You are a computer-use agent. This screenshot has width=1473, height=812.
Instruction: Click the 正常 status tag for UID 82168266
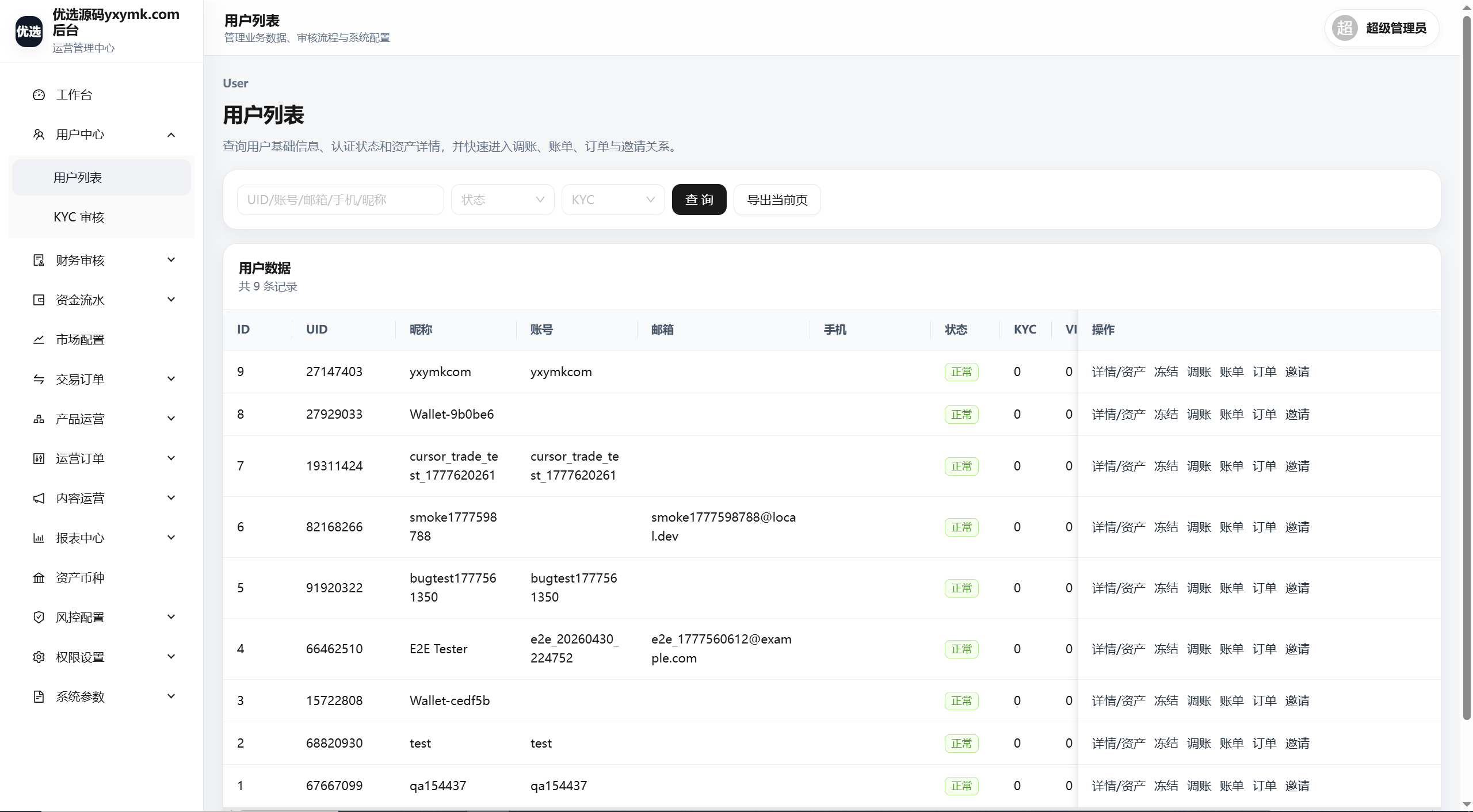pos(961,527)
